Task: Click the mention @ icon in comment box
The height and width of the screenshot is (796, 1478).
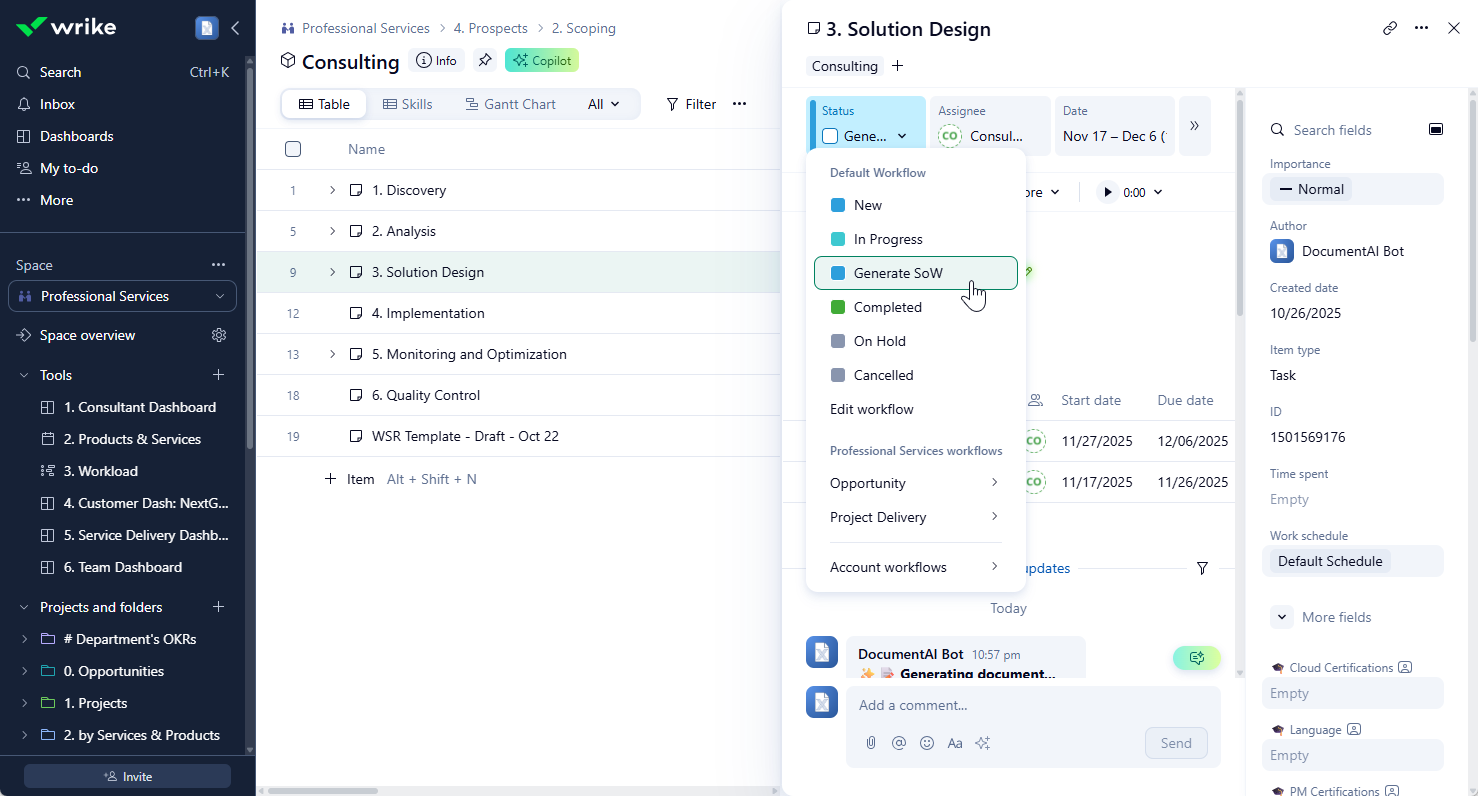Action: click(899, 743)
